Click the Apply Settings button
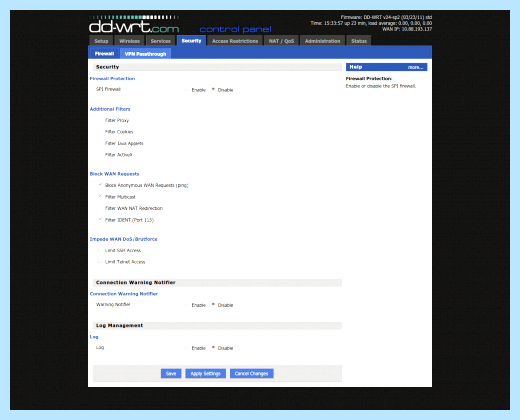 tap(205, 373)
